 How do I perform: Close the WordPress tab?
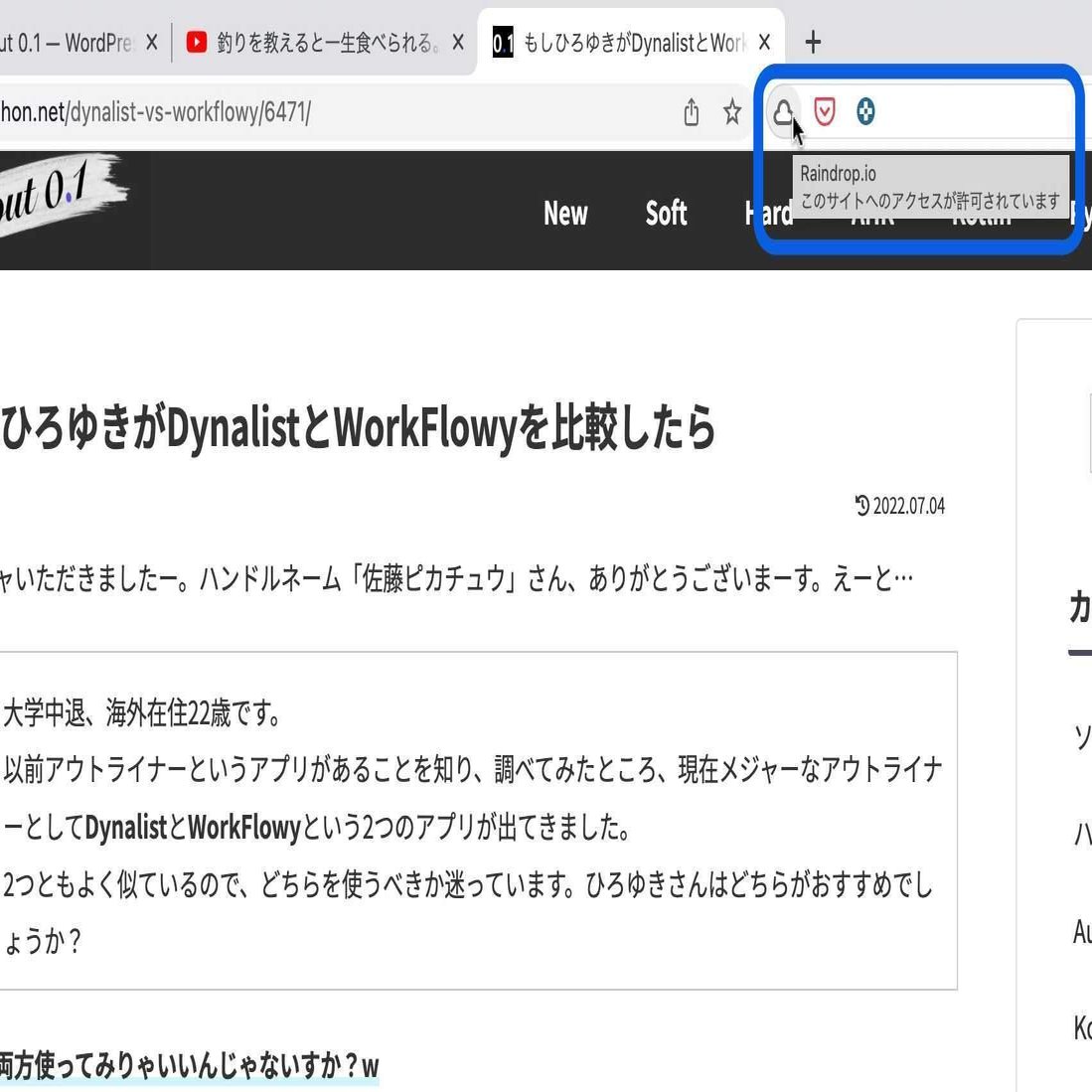coord(152,43)
